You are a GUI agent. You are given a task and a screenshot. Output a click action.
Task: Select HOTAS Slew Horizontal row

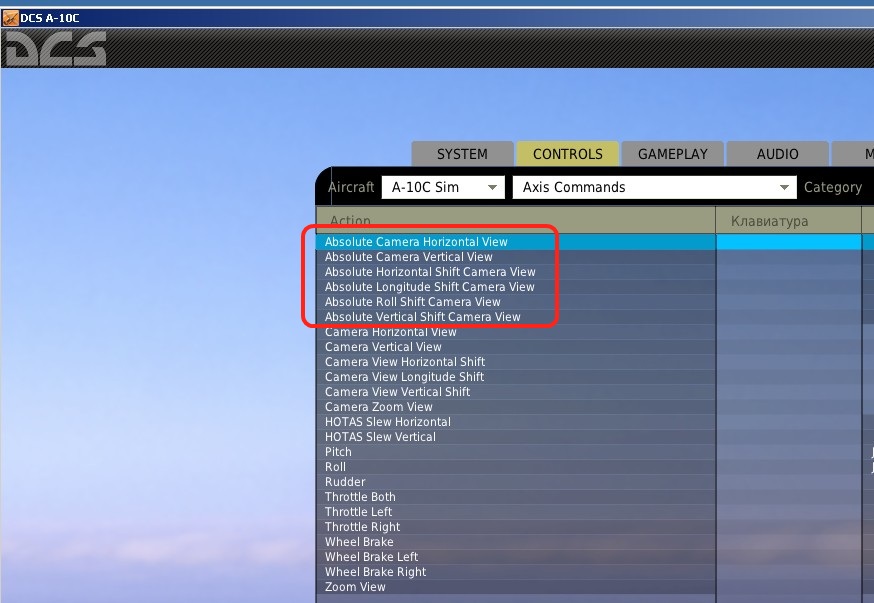coord(516,422)
